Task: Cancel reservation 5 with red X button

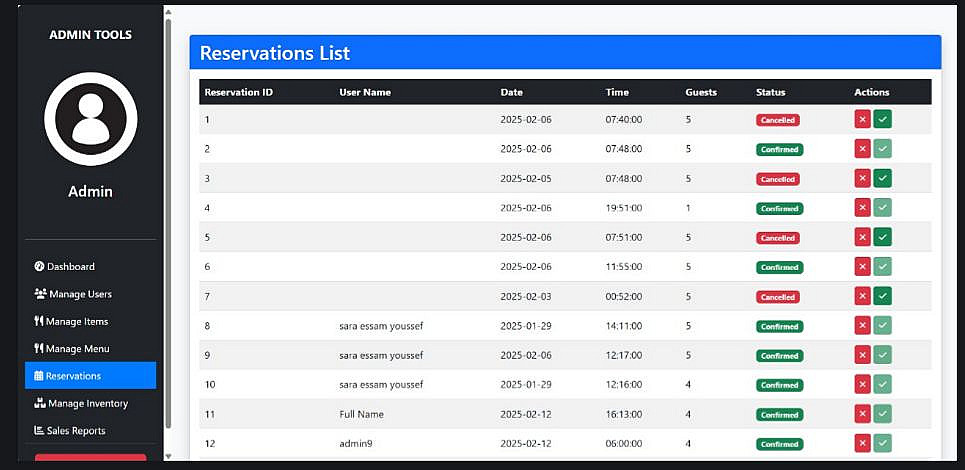Action: 862,237
